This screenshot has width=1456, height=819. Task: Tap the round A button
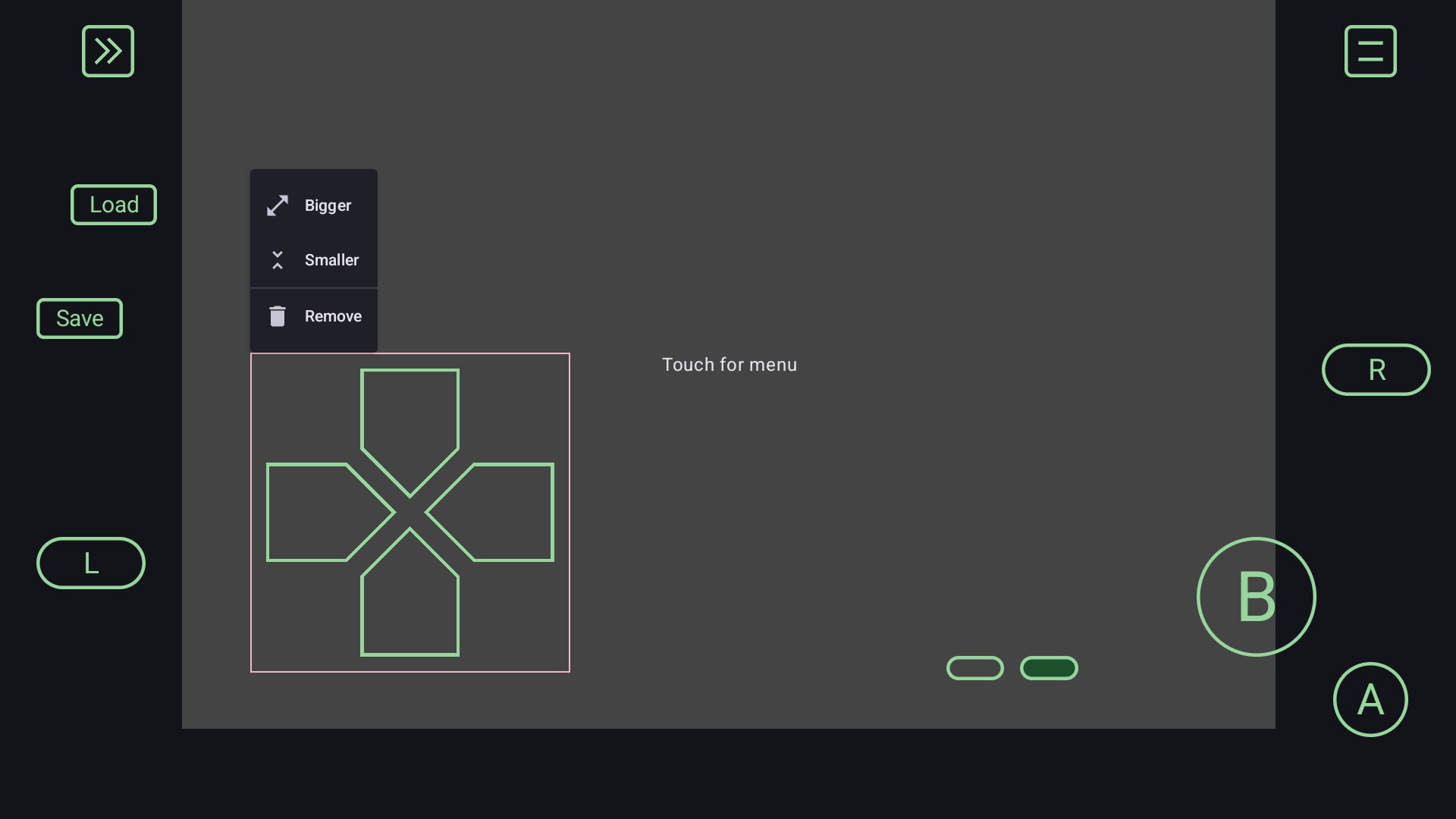pyautogui.click(x=1370, y=699)
